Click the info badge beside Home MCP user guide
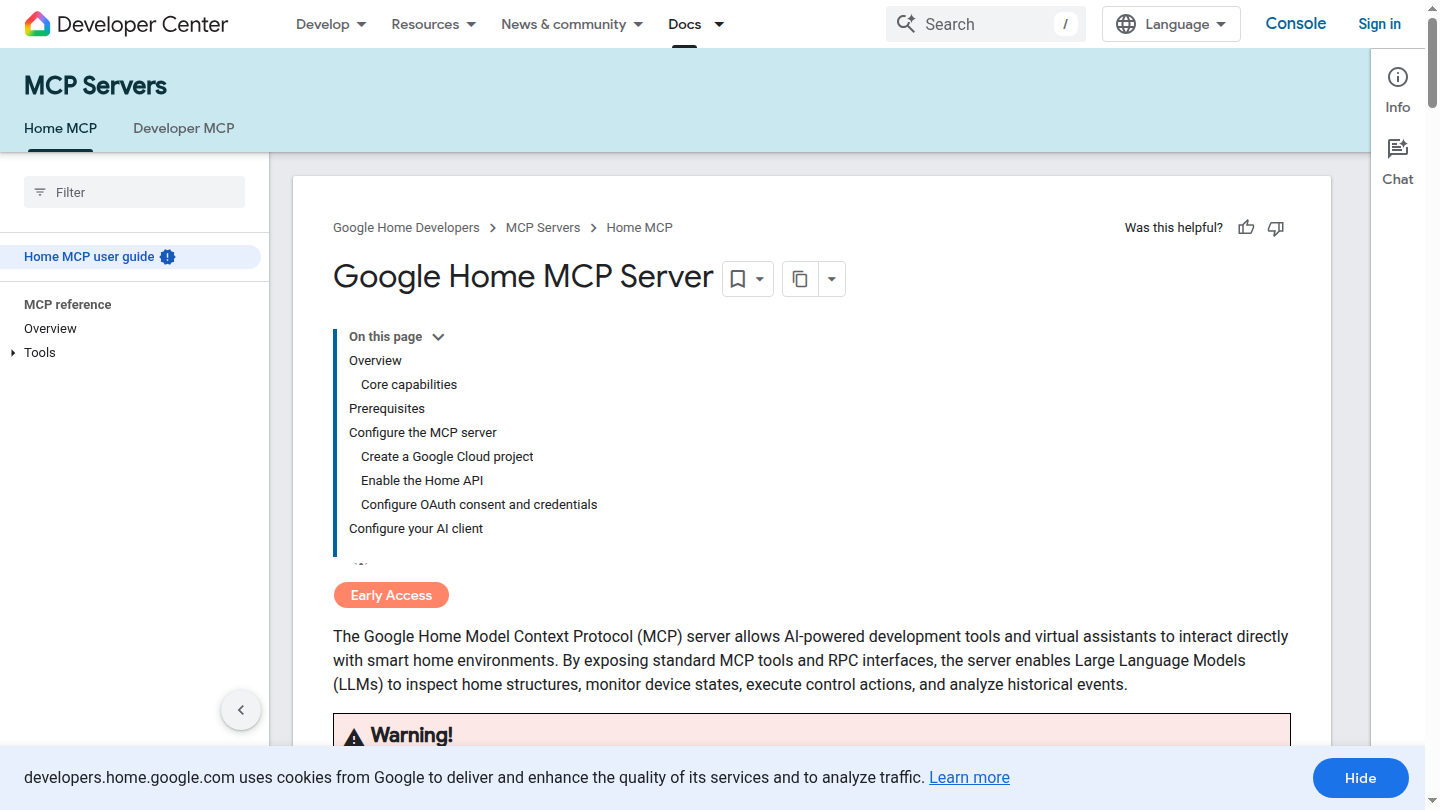This screenshot has height=810, width=1440. click(x=168, y=257)
